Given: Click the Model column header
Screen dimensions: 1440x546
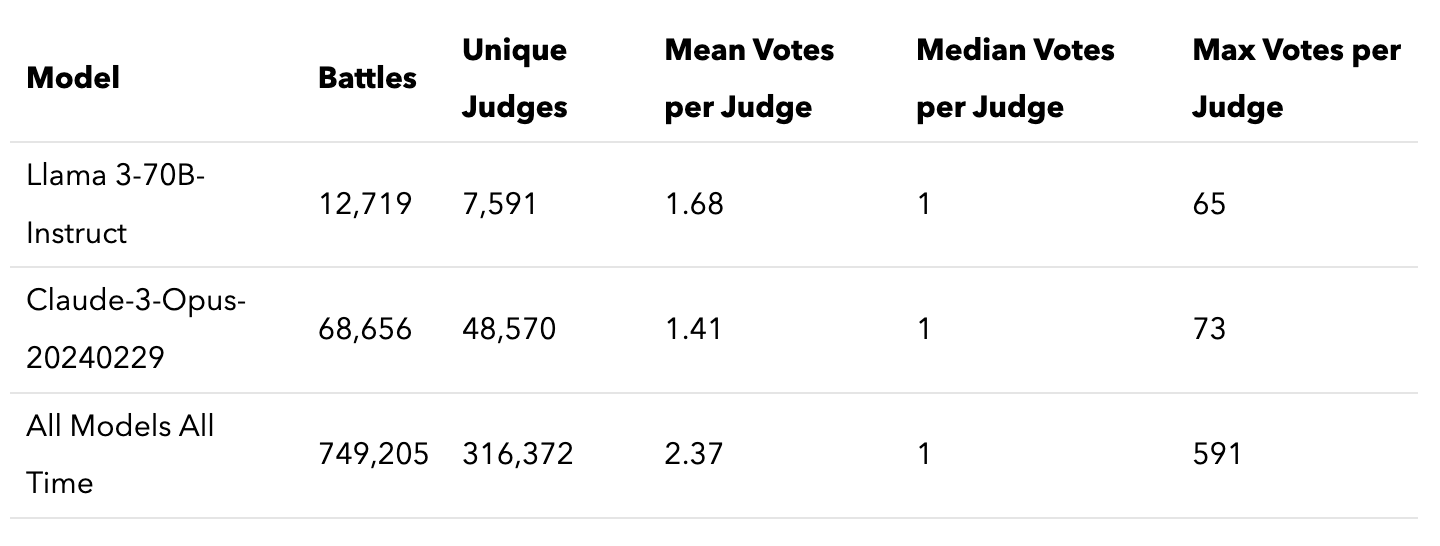Looking at the screenshot, I should [73, 78].
